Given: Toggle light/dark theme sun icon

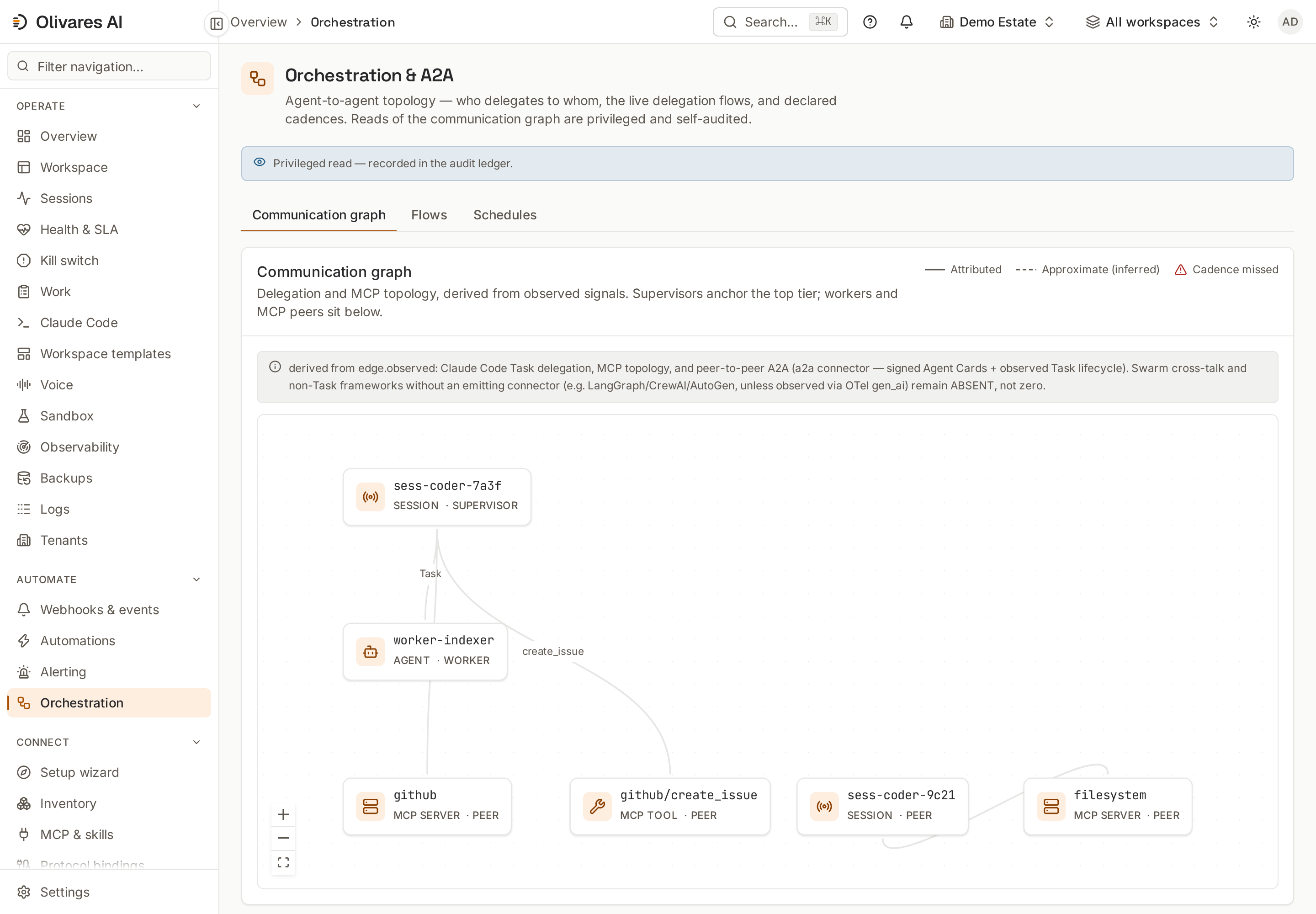Looking at the screenshot, I should (1253, 22).
